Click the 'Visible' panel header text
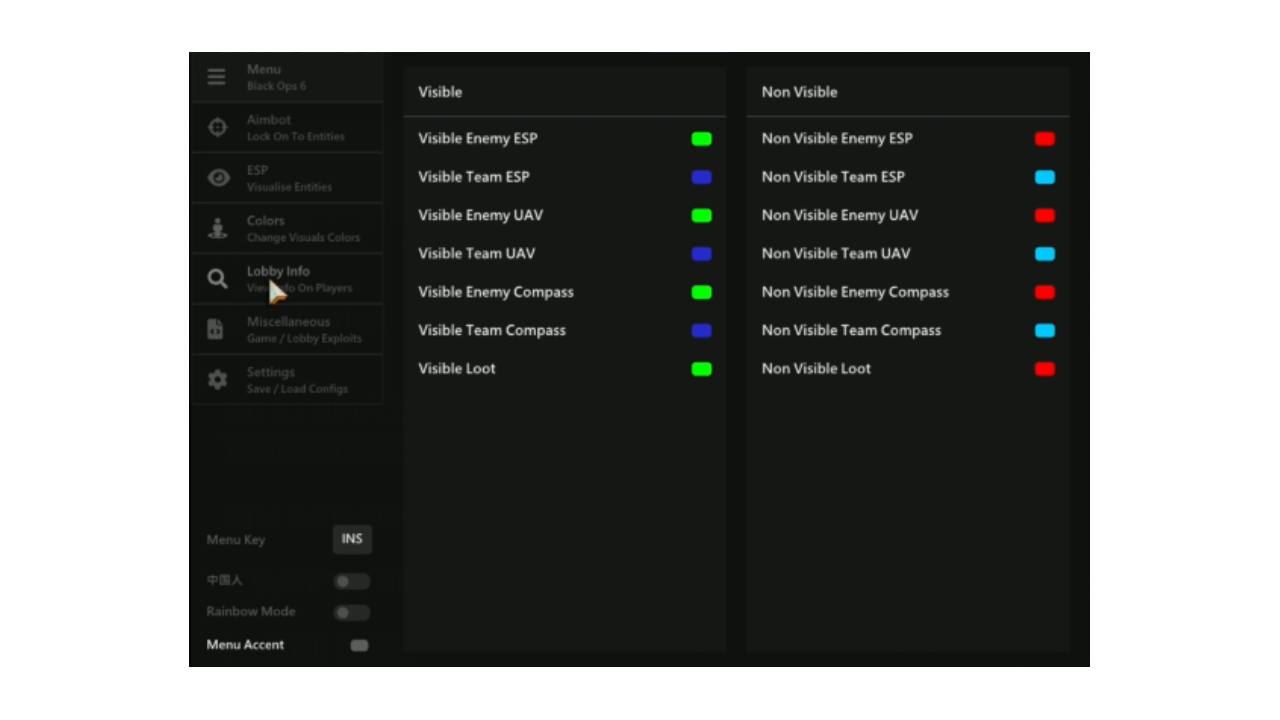 pos(440,92)
